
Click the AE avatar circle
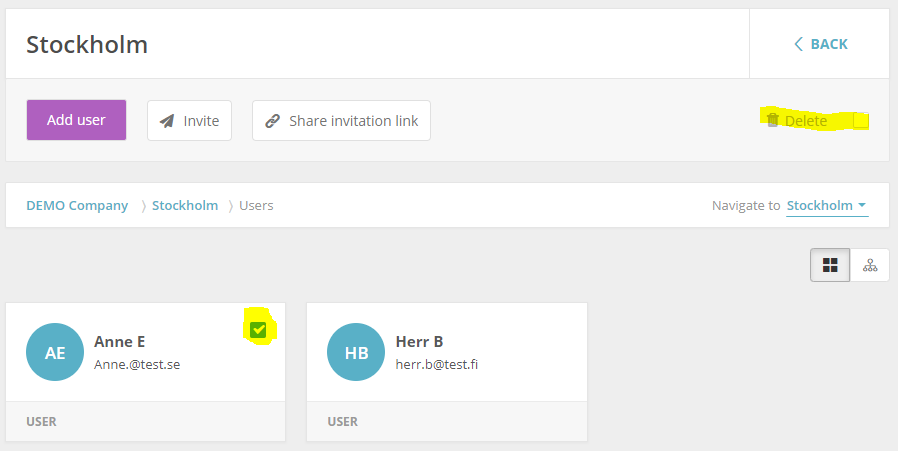tap(55, 352)
